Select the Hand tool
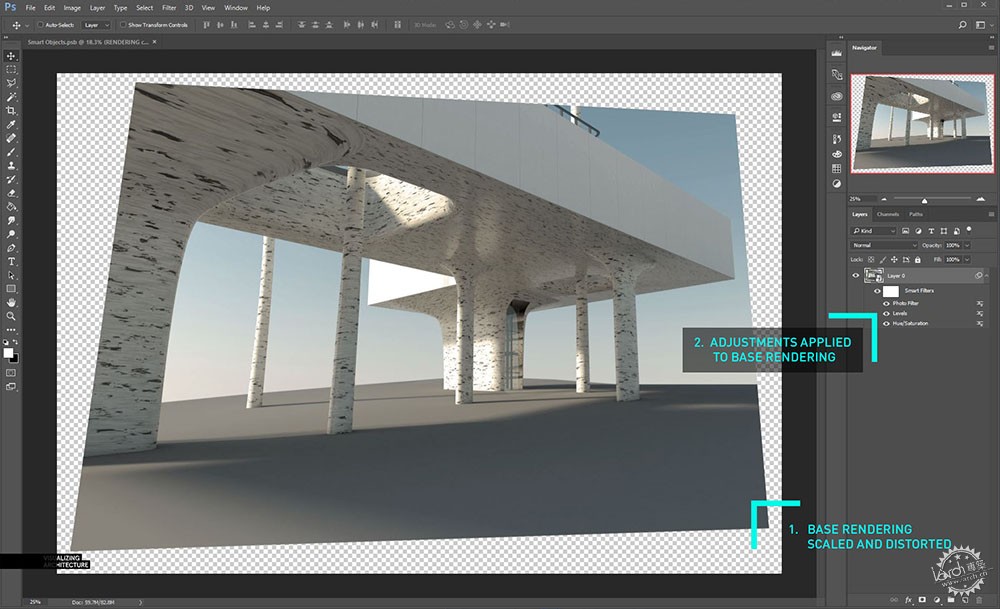This screenshot has height=609, width=1000. click(x=11, y=302)
